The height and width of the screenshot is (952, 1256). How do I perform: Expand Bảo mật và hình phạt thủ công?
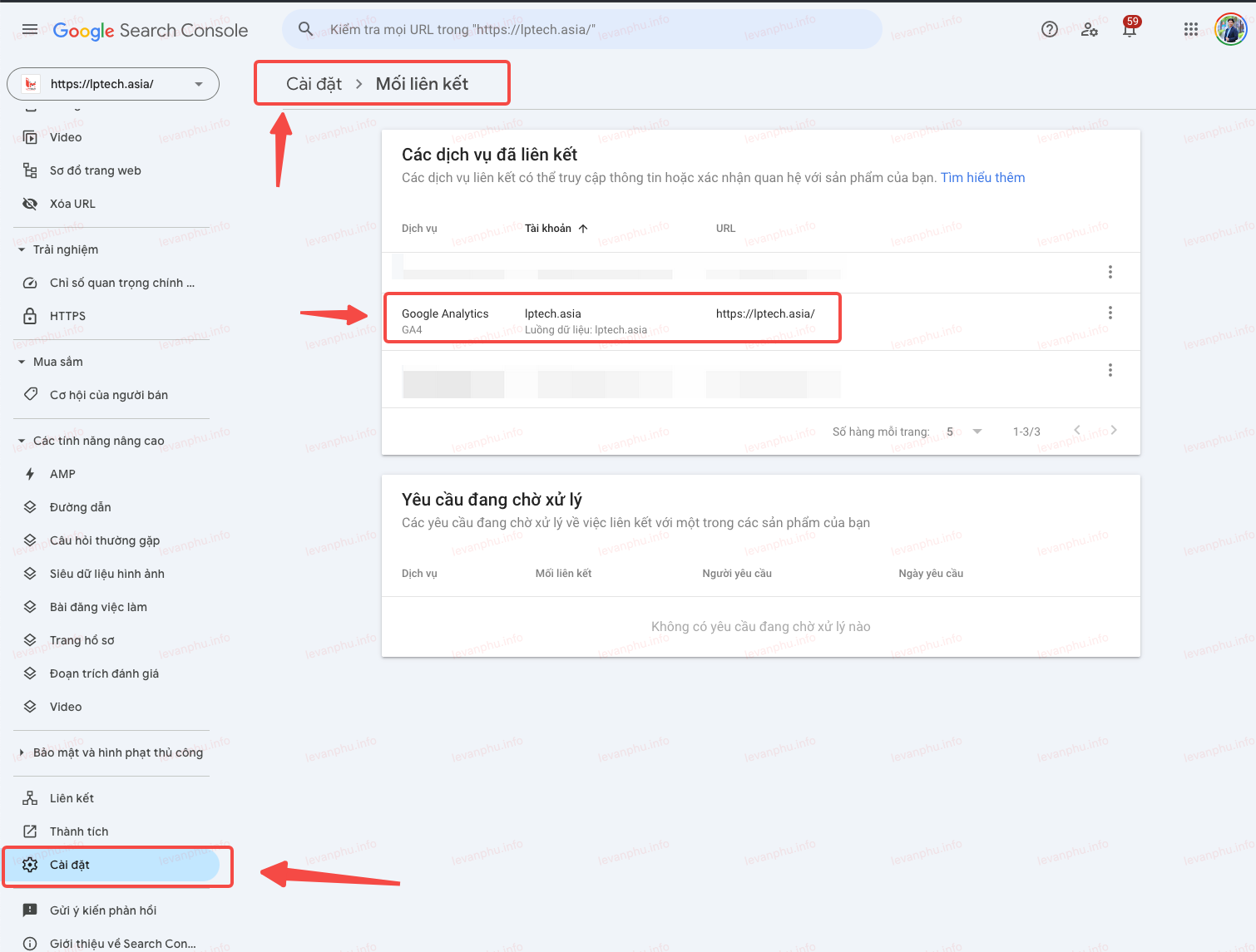click(x=22, y=752)
